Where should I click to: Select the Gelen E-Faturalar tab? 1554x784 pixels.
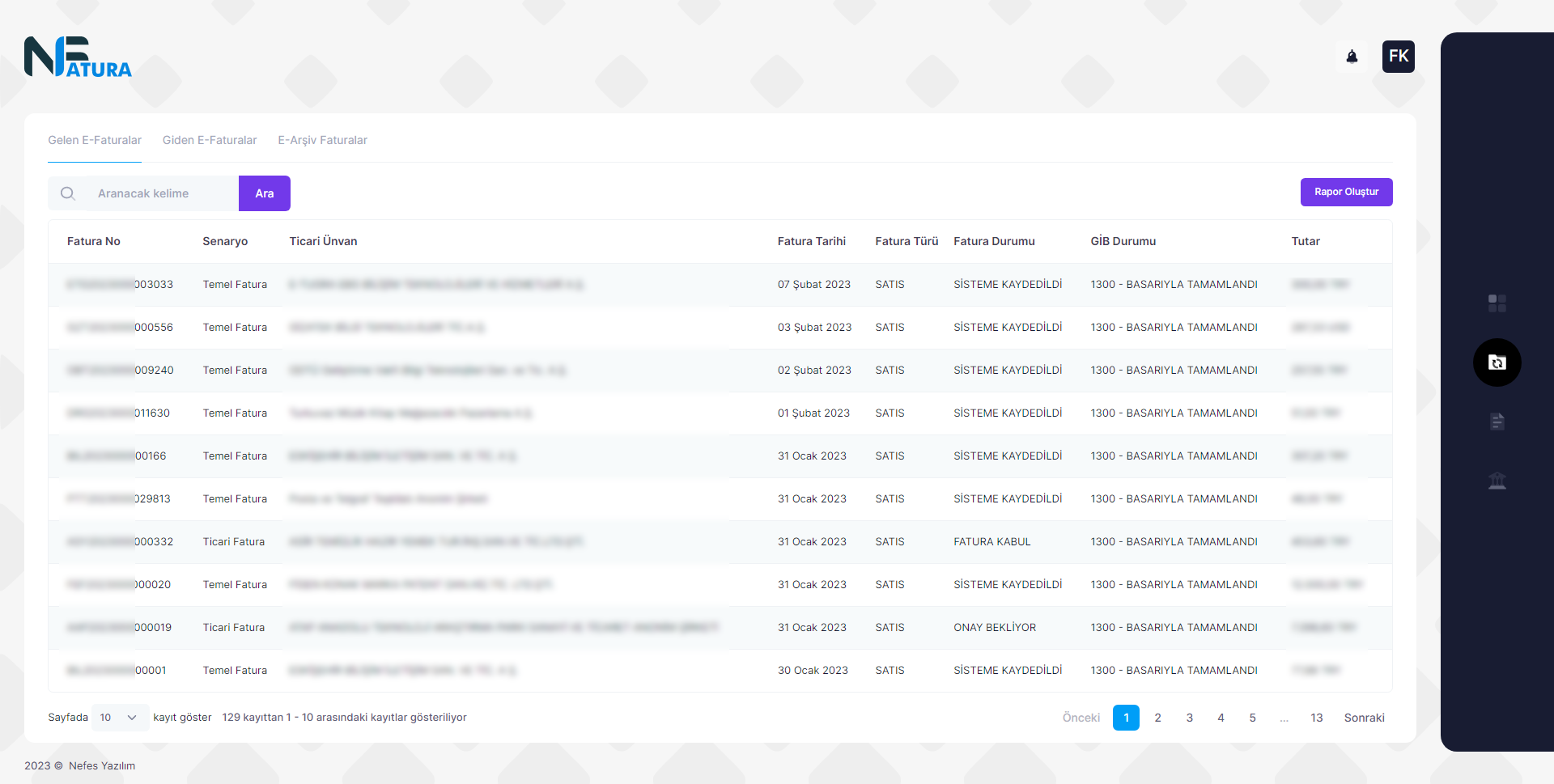[95, 140]
